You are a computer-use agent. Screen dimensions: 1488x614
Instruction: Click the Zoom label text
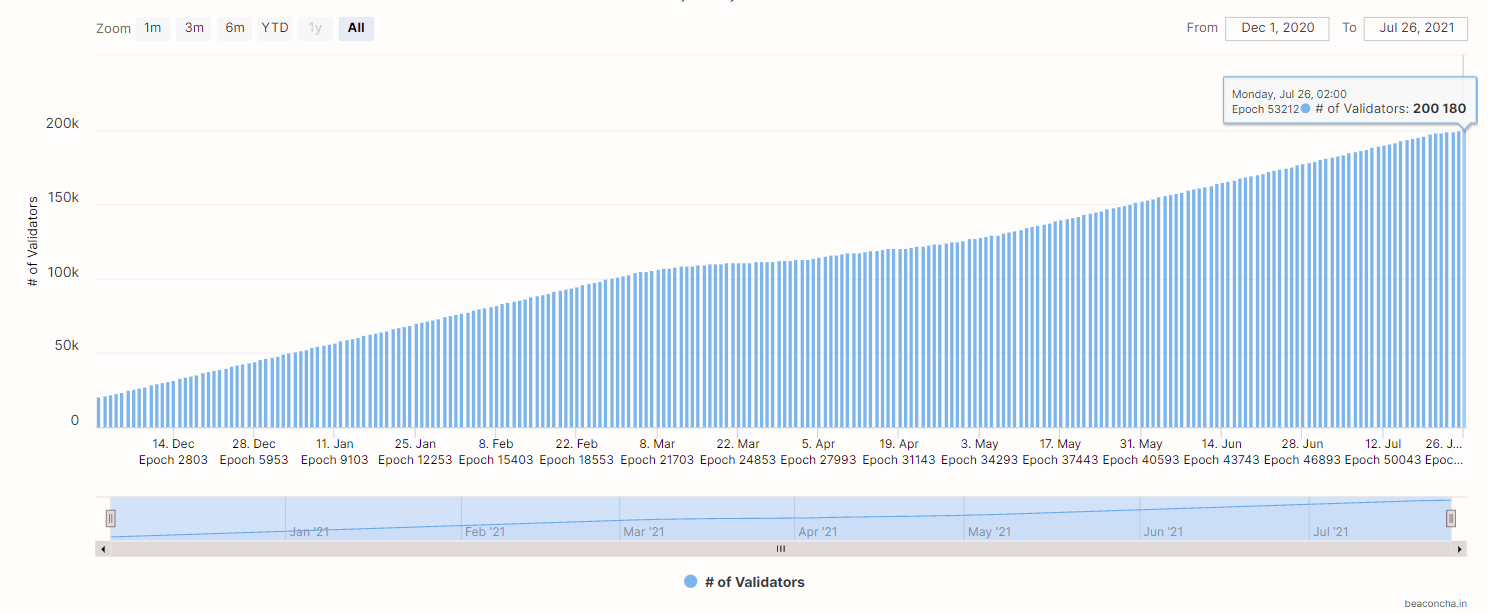(113, 29)
